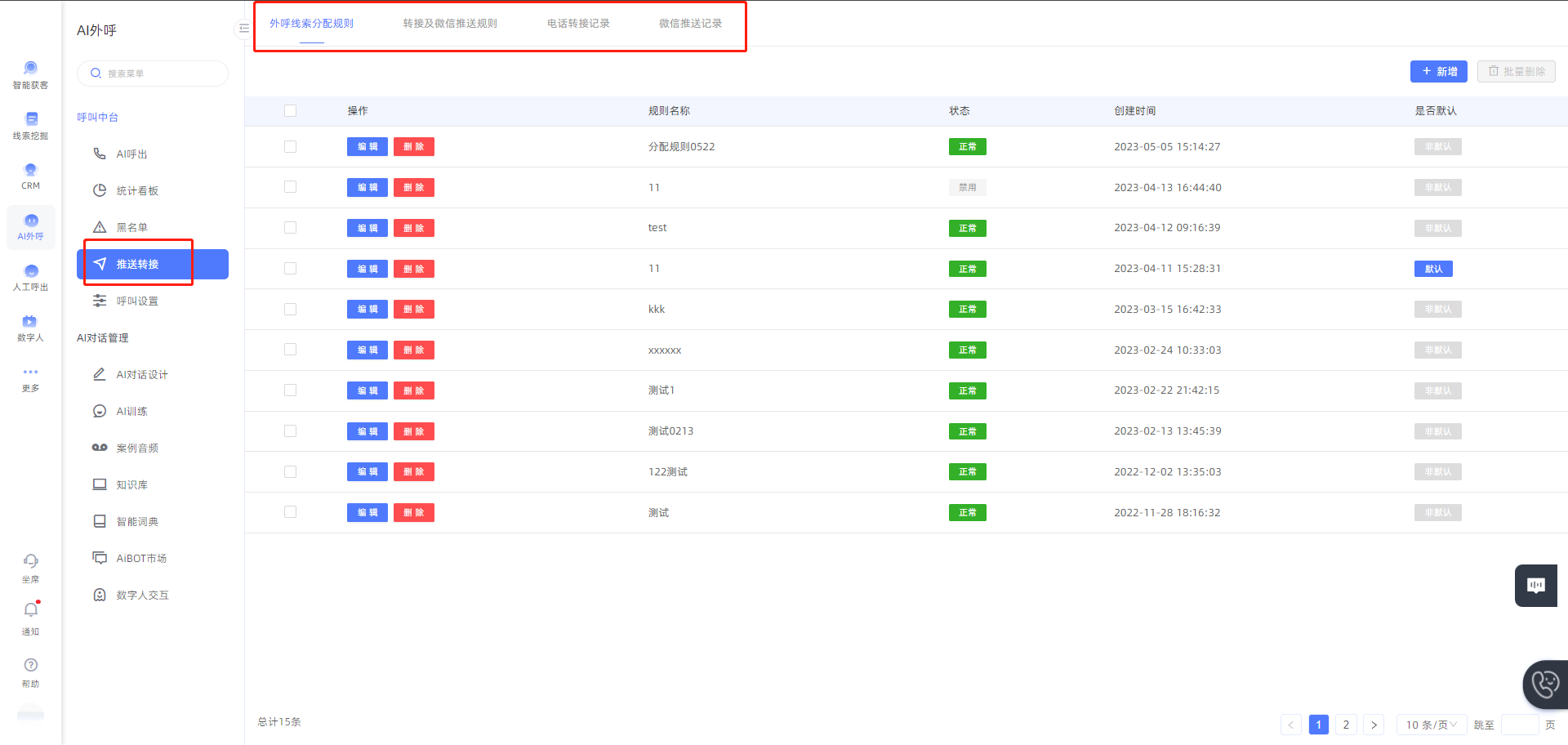Click the 规则名称 column header

669,111
